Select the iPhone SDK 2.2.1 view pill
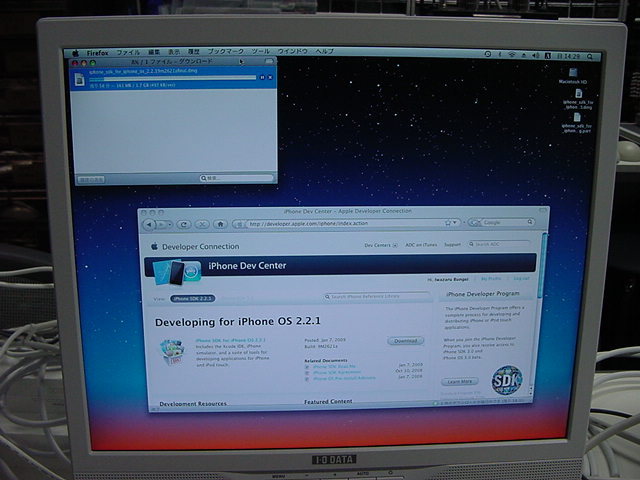The image size is (640, 480). (192, 299)
